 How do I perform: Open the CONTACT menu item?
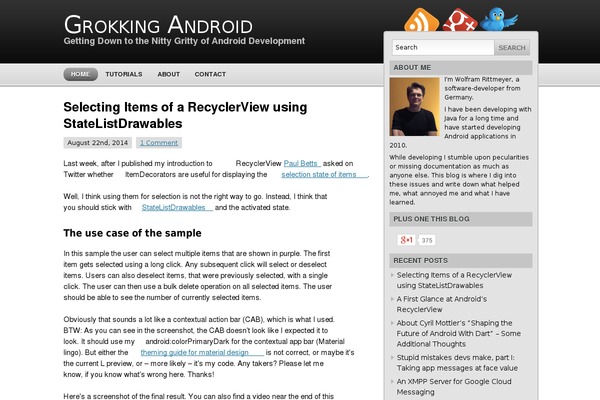tap(210, 74)
